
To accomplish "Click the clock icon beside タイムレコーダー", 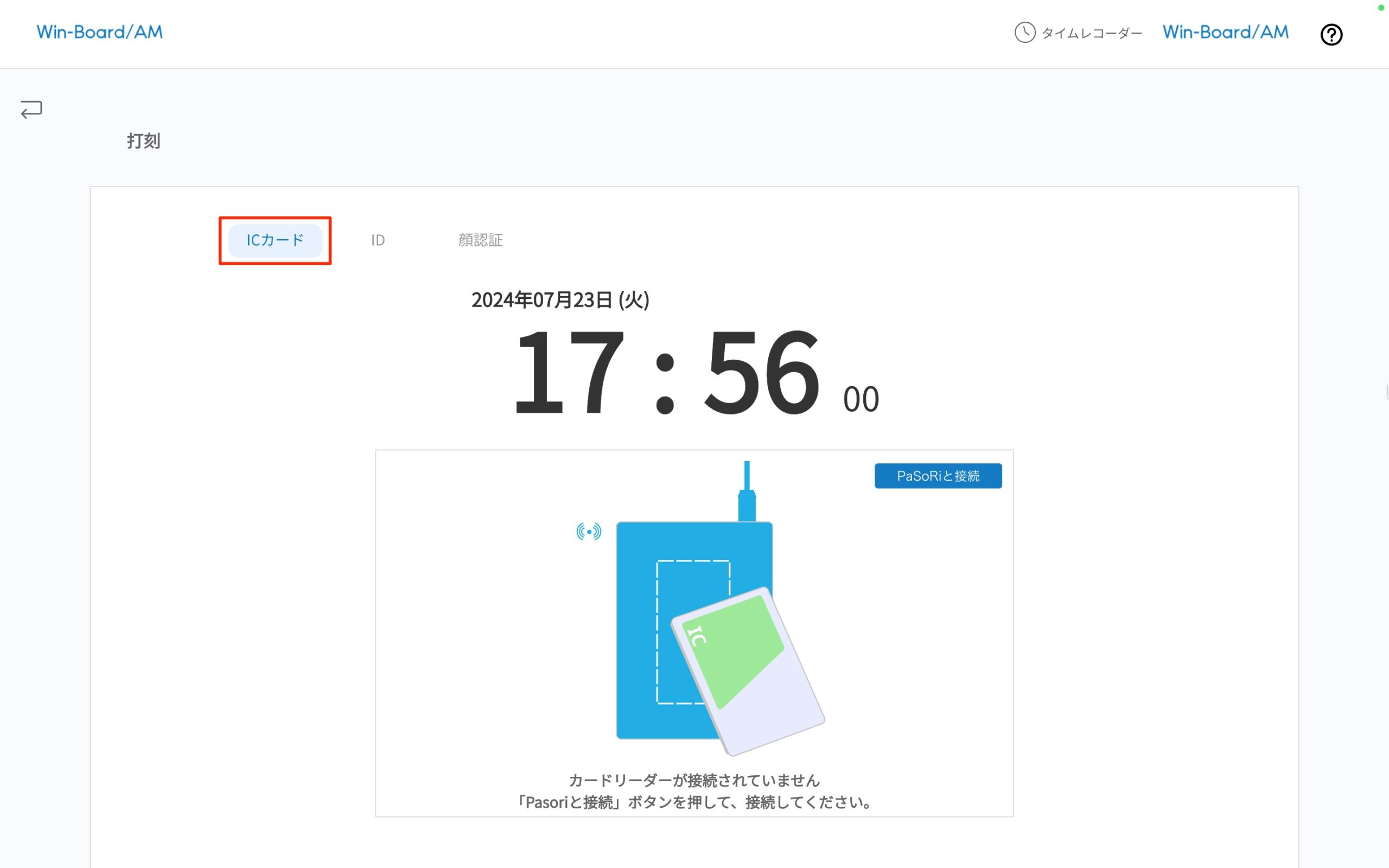I will pos(1024,33).
